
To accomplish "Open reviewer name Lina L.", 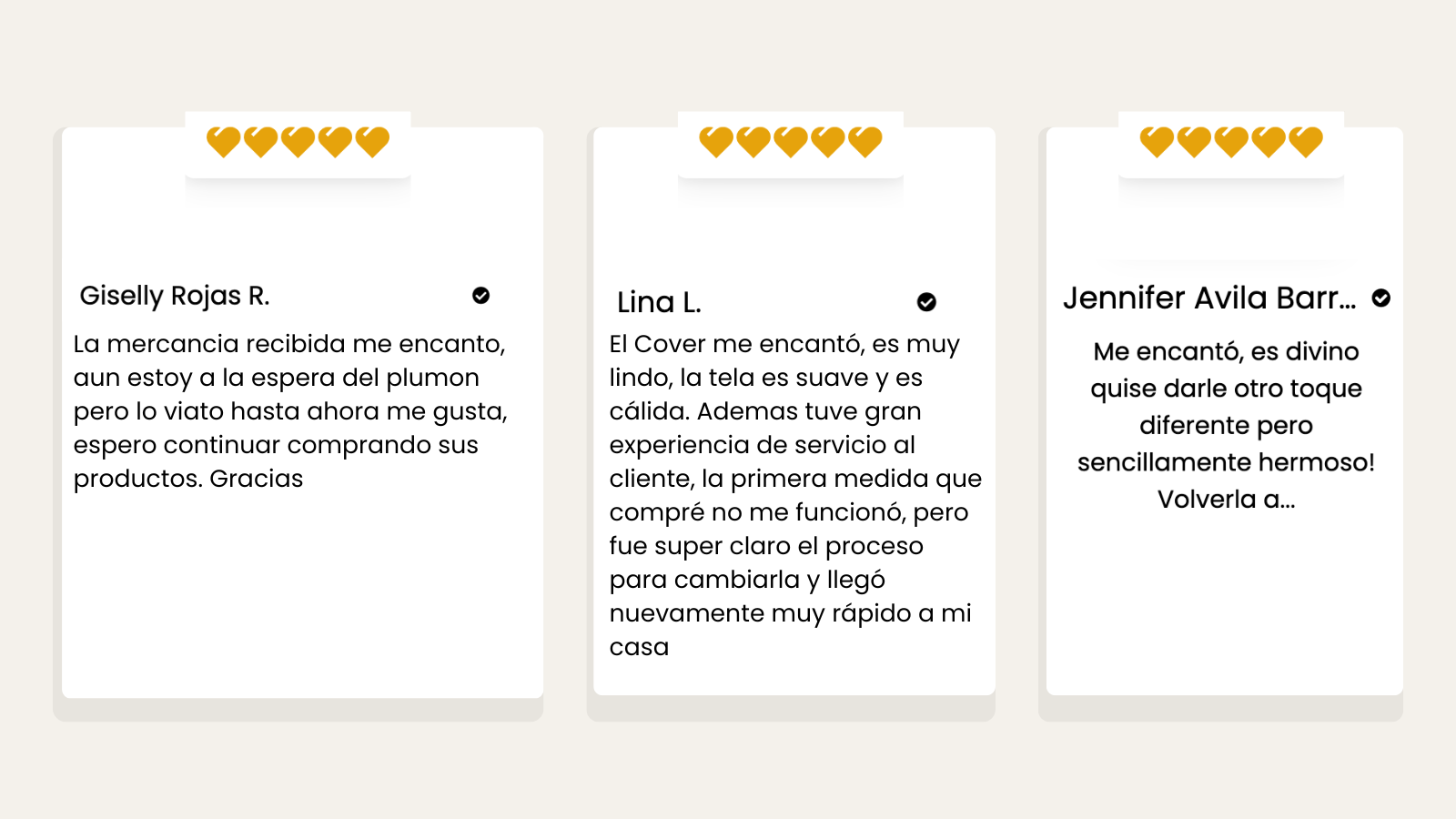I will (x=659, y=302).
